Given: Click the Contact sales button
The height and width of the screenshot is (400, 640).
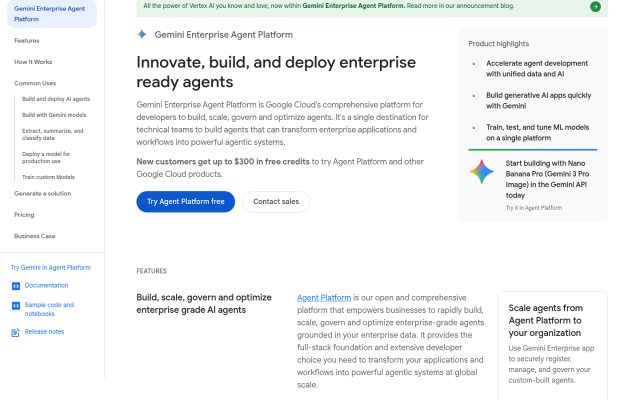Looking at the screenshot, I should (276, 202).
